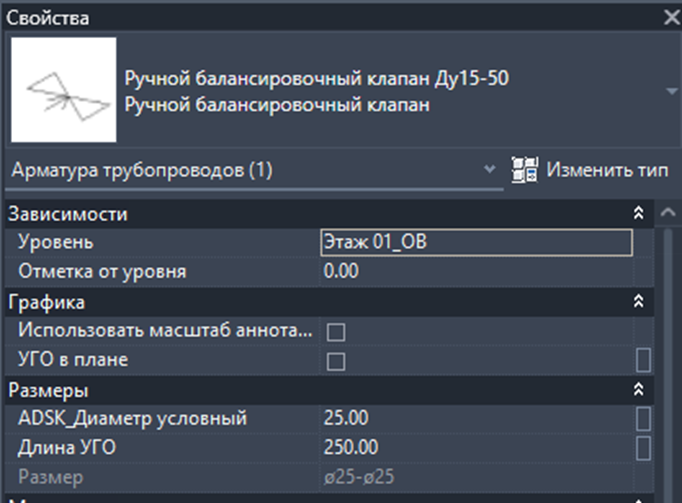Screen dimensions: 682x503
Task: Click associate button beside УГО в плане
Action: pyautogui.click(x=643, y=360)
